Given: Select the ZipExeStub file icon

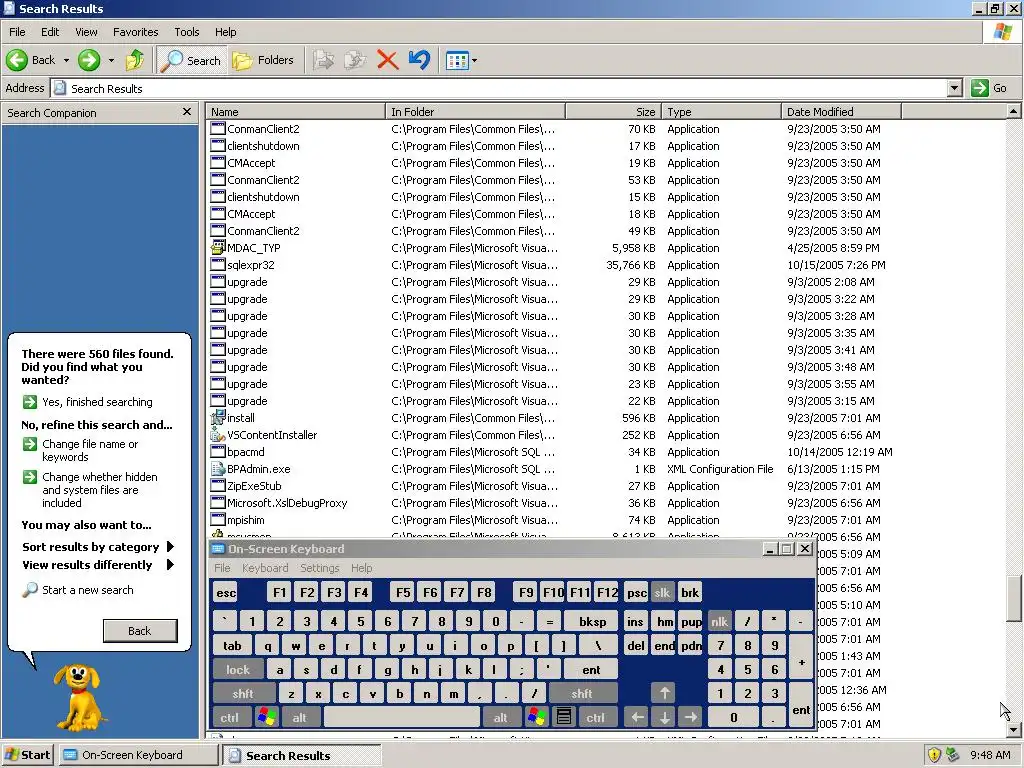Looking at the screenshot, I should tap(218, 485).
